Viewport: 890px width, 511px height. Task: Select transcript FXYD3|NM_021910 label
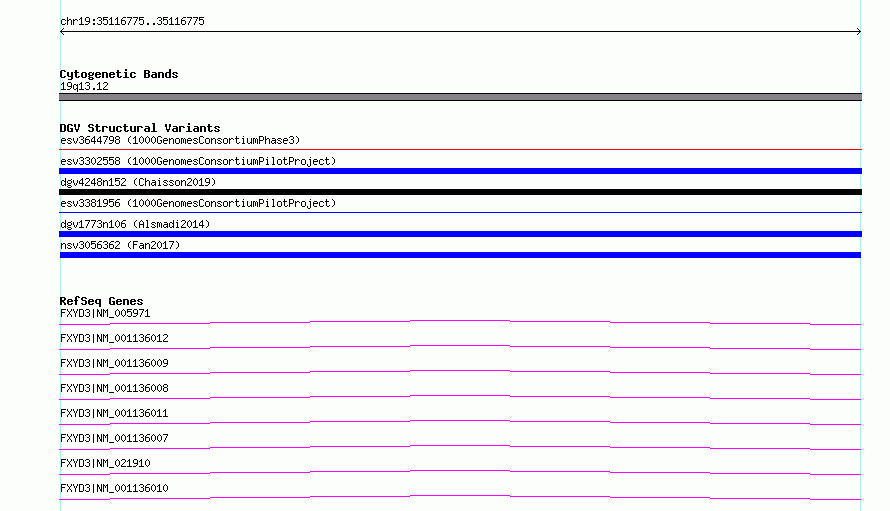tap(105, 463)
